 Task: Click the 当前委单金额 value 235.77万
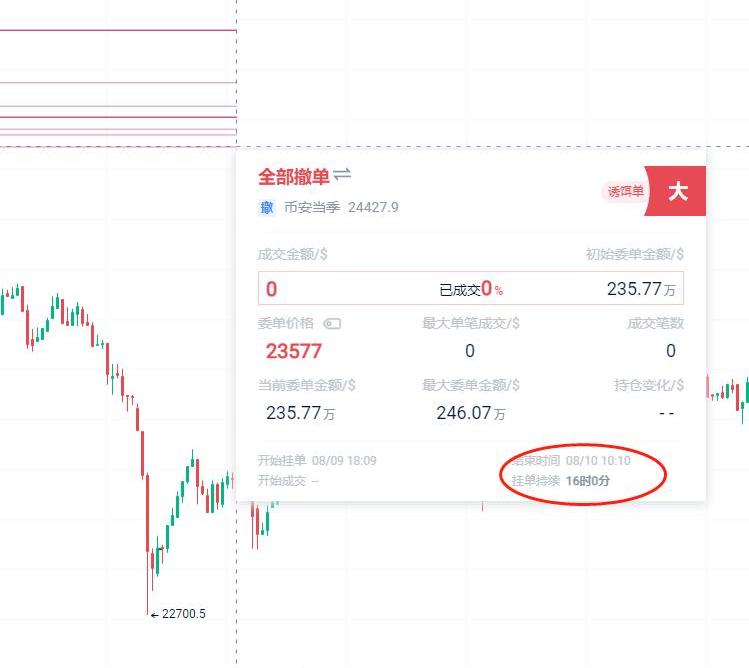tap(300, 413)
